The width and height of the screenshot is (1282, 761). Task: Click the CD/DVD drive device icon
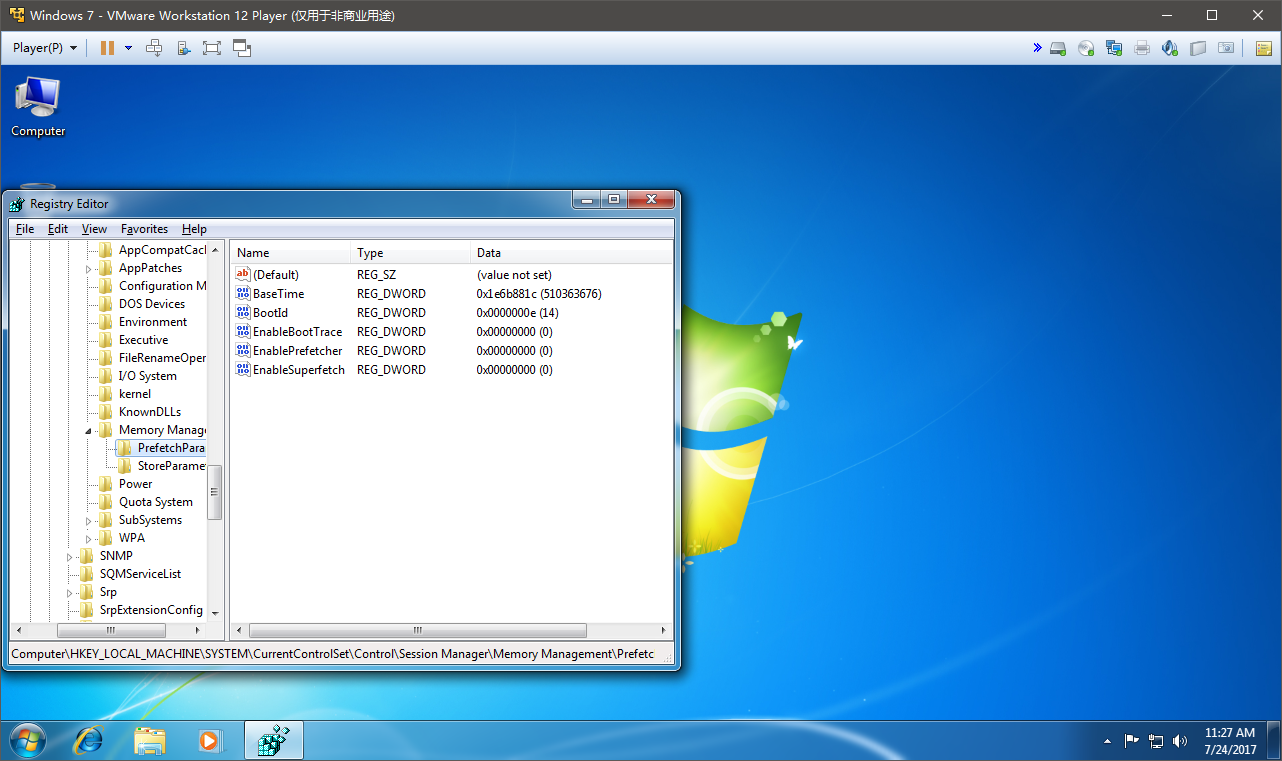1086,48
